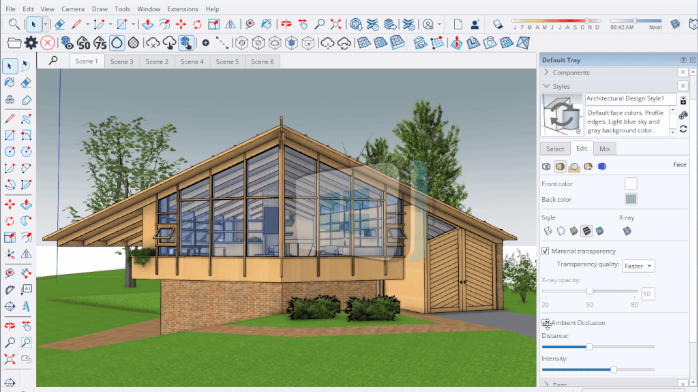
Task: Select Shaded with Textures face style
Action: tap(587, 231)
